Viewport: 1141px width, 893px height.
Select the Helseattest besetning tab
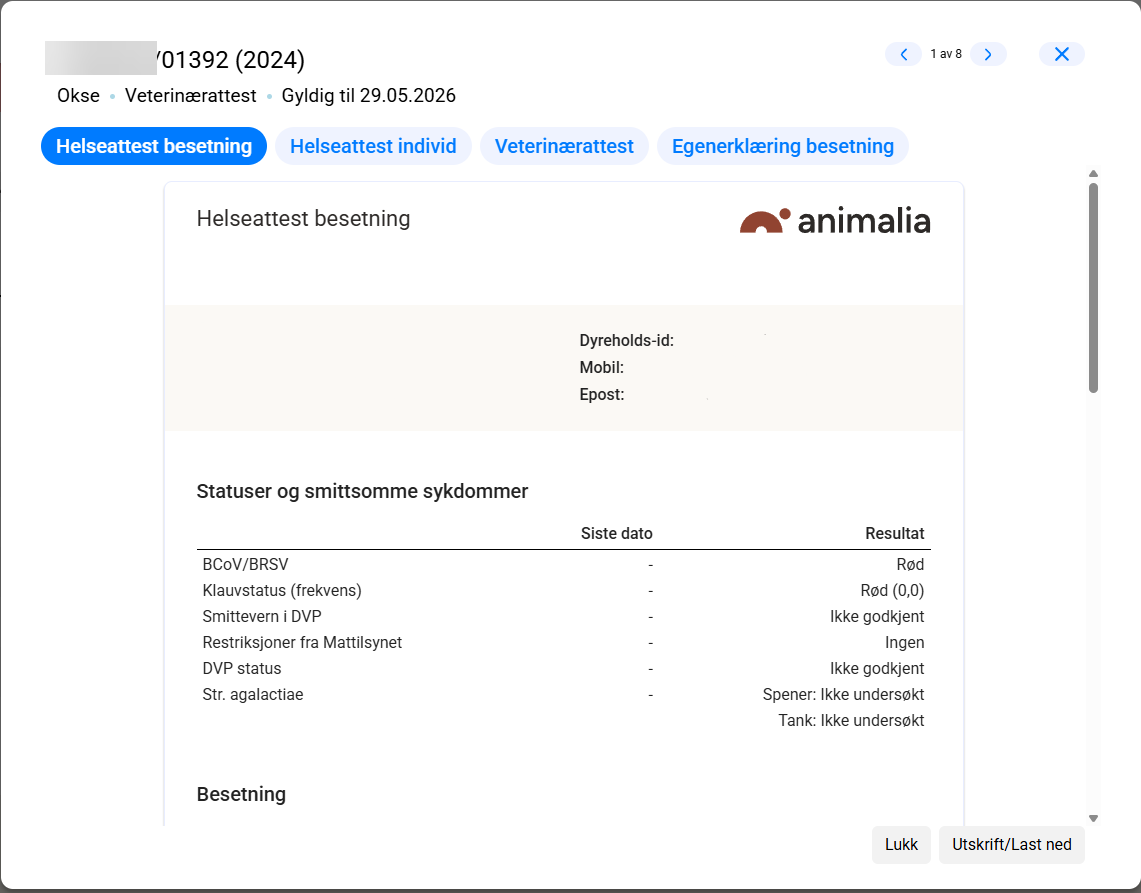tap(154, 146)
